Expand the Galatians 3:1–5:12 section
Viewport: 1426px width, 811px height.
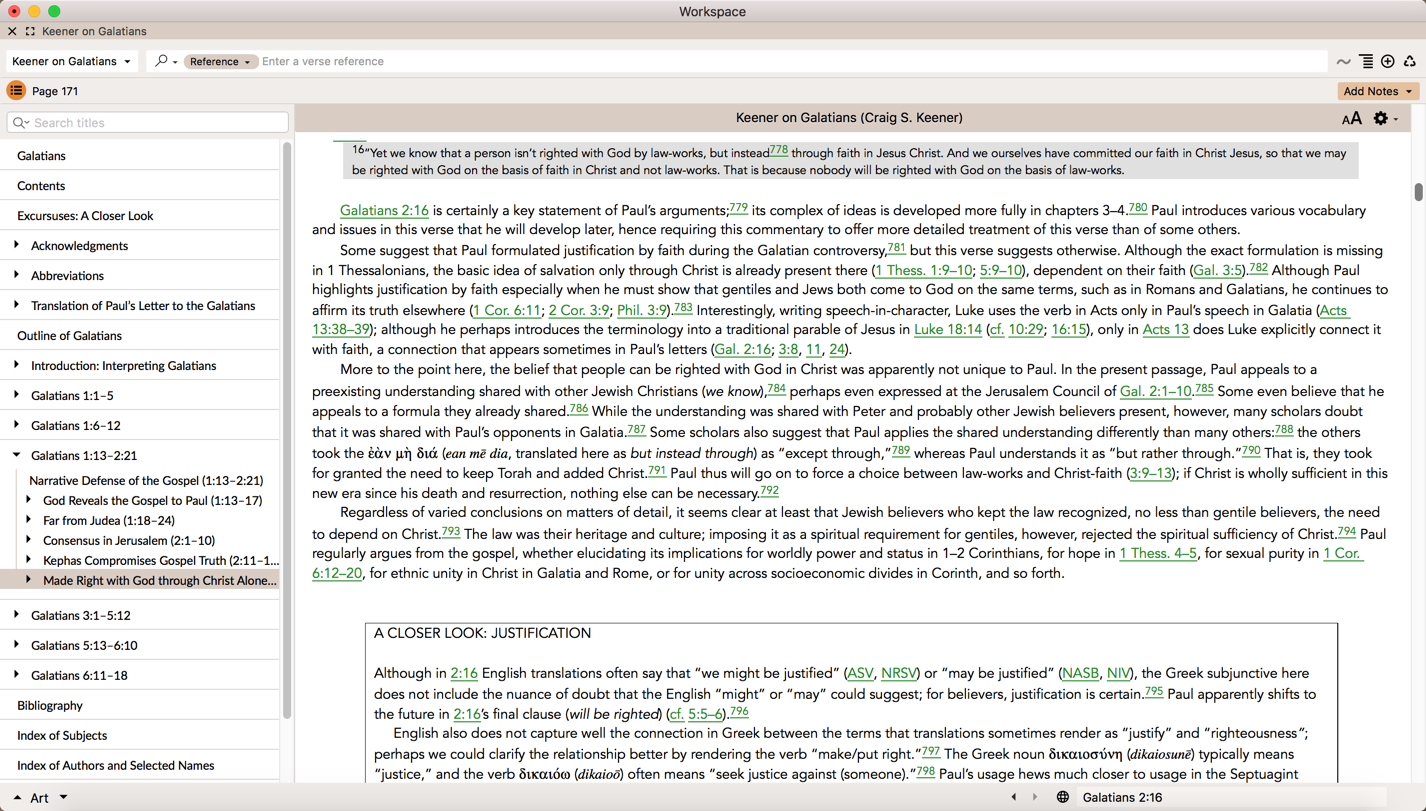(16, 615)
